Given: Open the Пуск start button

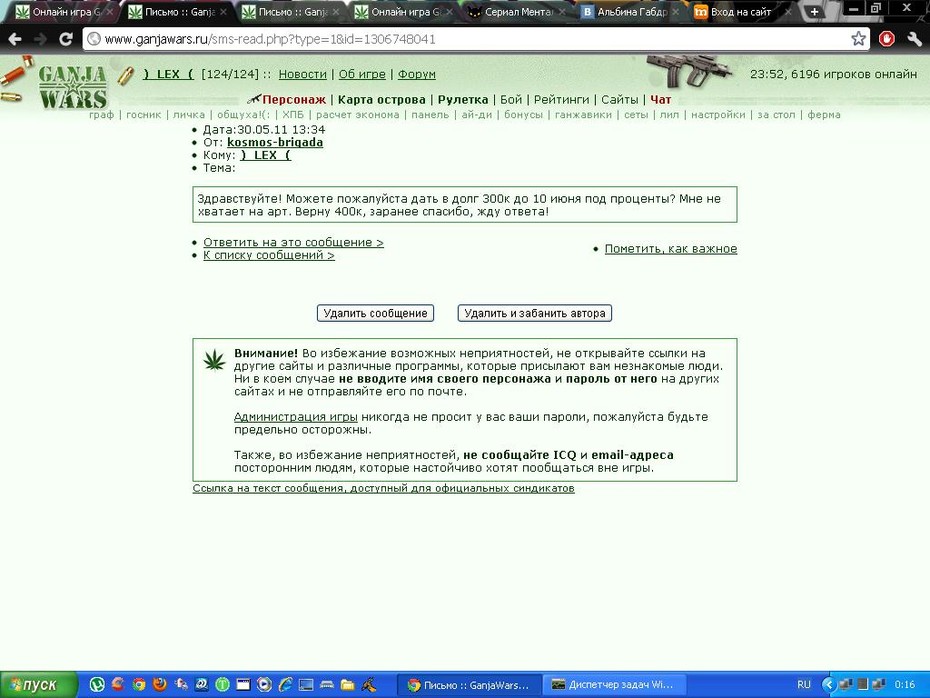Looking at the screenshot, I should click(x=39, y=685).
